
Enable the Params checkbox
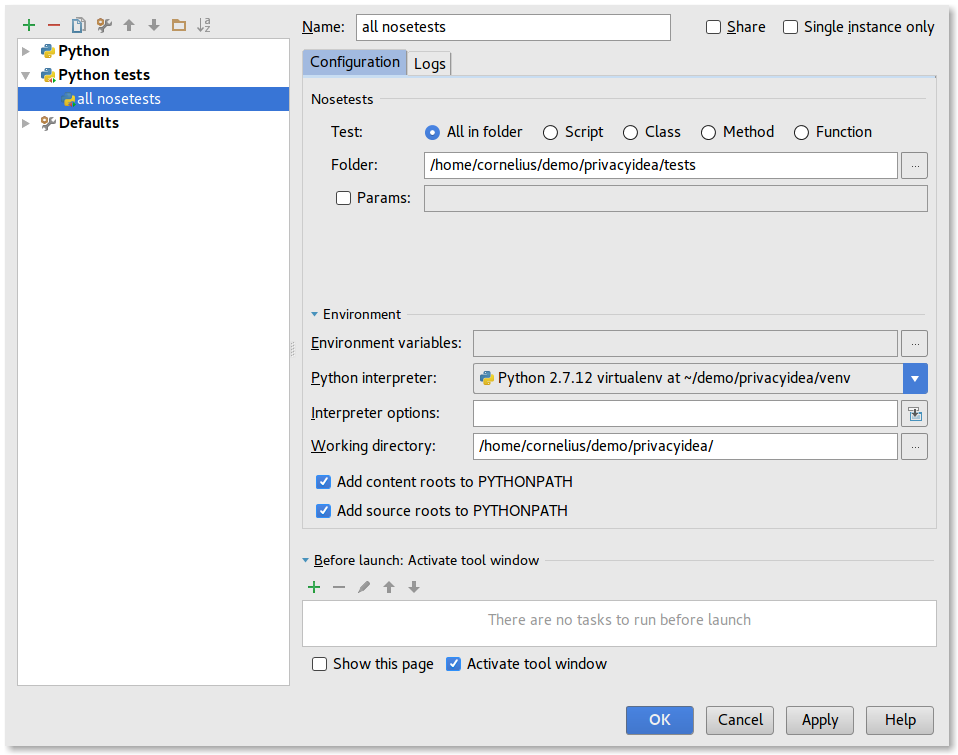343,198
